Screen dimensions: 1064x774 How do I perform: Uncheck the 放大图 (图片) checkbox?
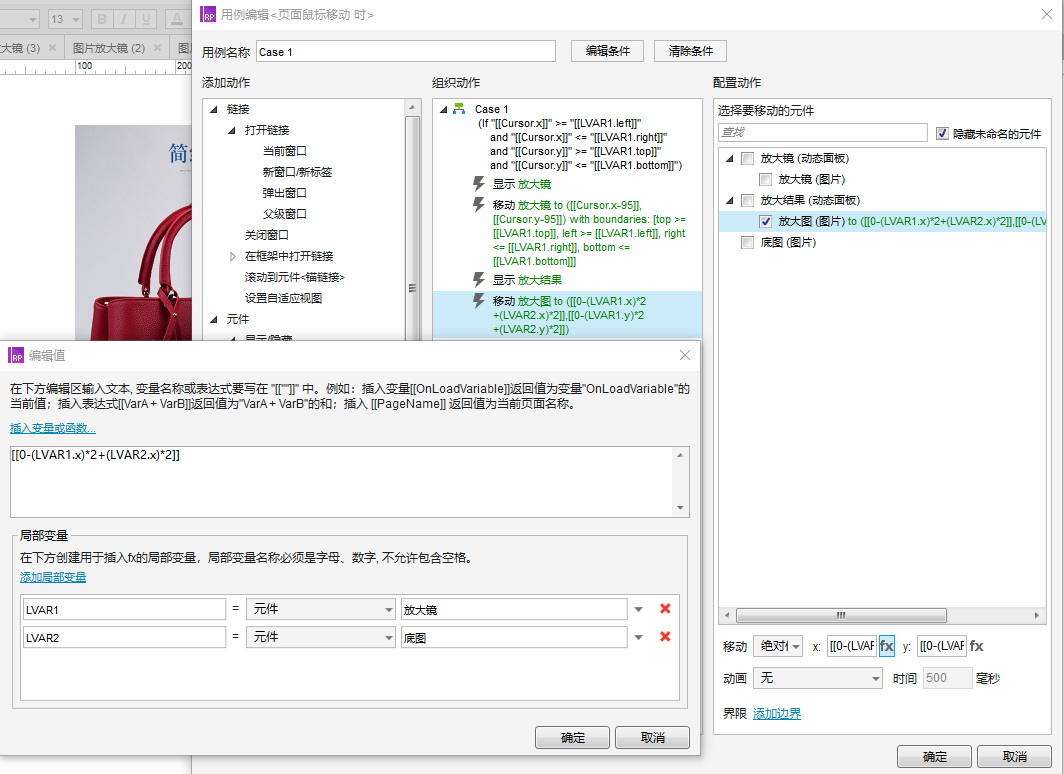[765, 221]
